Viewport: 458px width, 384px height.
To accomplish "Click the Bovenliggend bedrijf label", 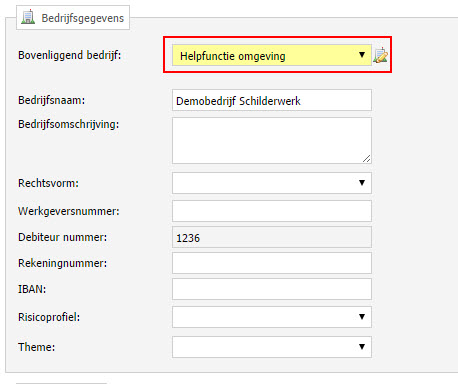I will point(69,55).
